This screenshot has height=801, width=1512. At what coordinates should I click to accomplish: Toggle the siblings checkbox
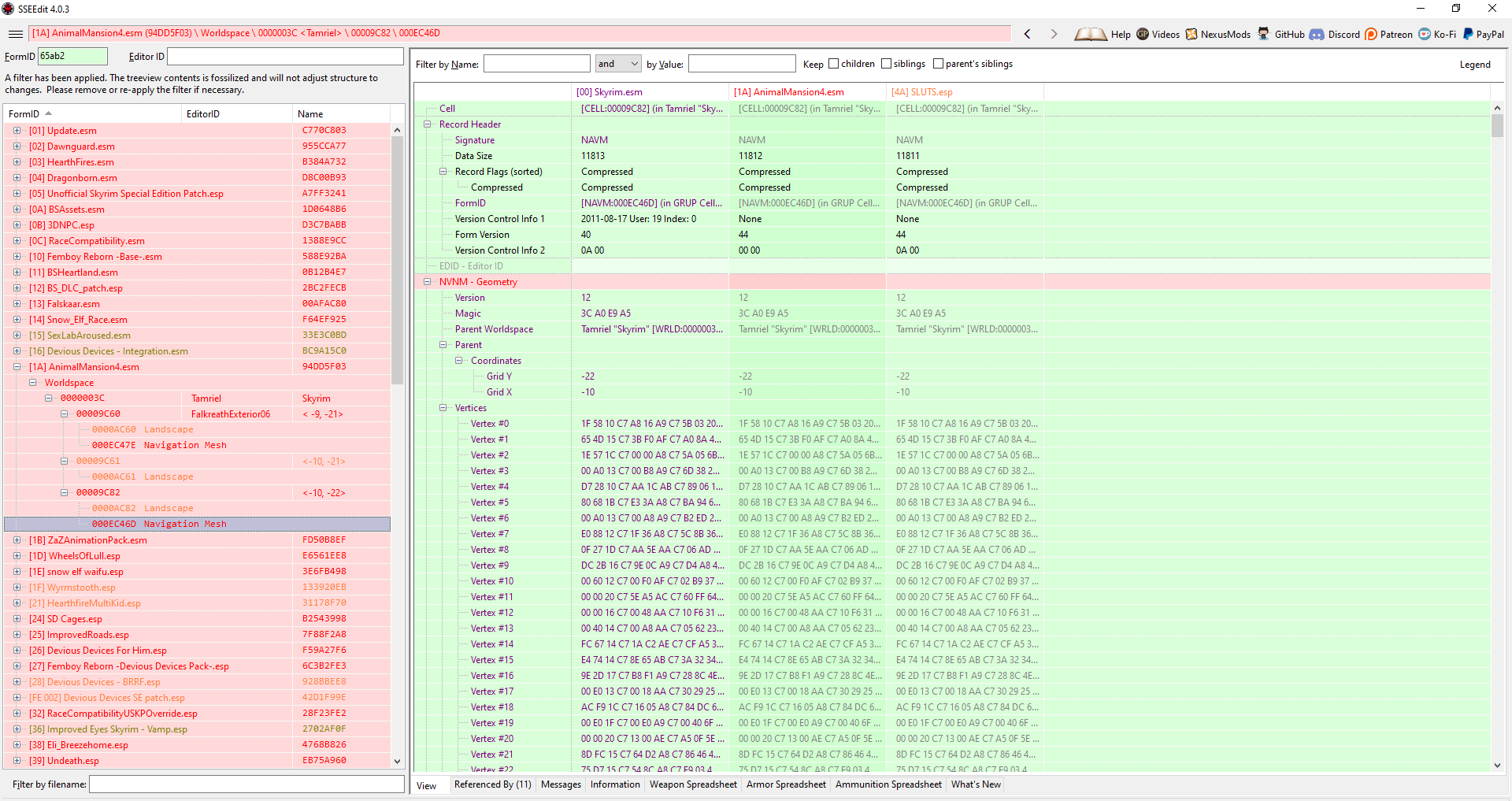[x=886, y=64]
